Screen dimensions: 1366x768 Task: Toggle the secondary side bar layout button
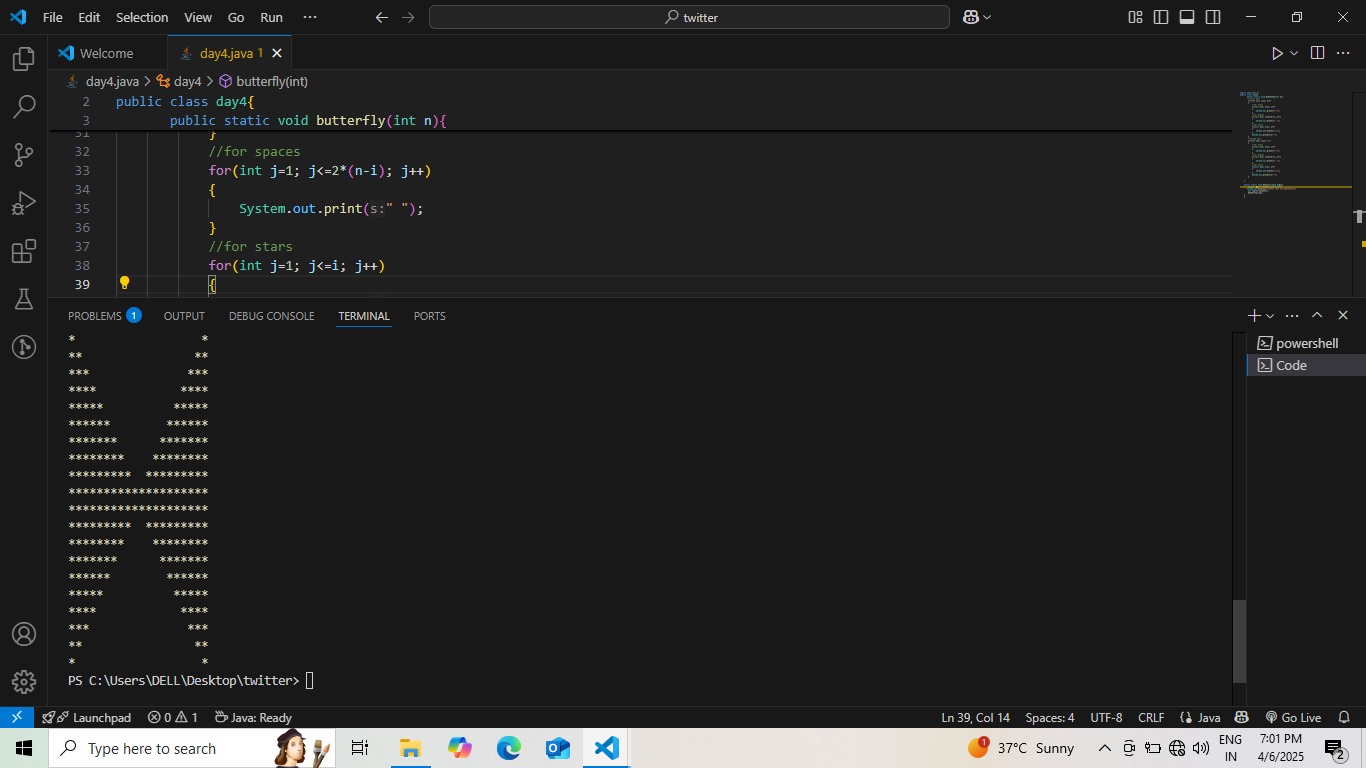(1213, 17)
